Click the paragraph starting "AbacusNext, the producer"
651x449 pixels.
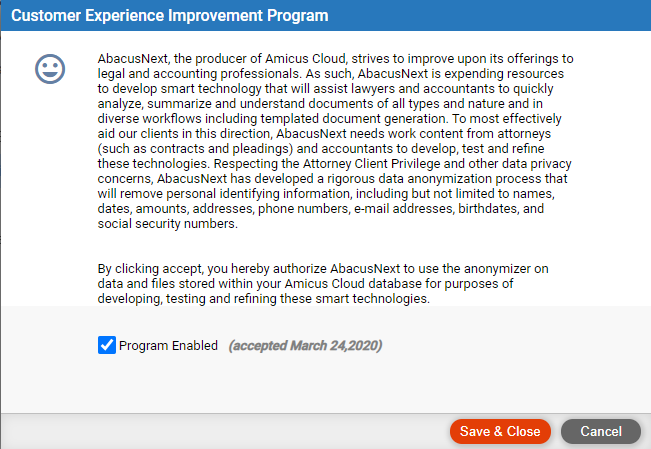335,141
